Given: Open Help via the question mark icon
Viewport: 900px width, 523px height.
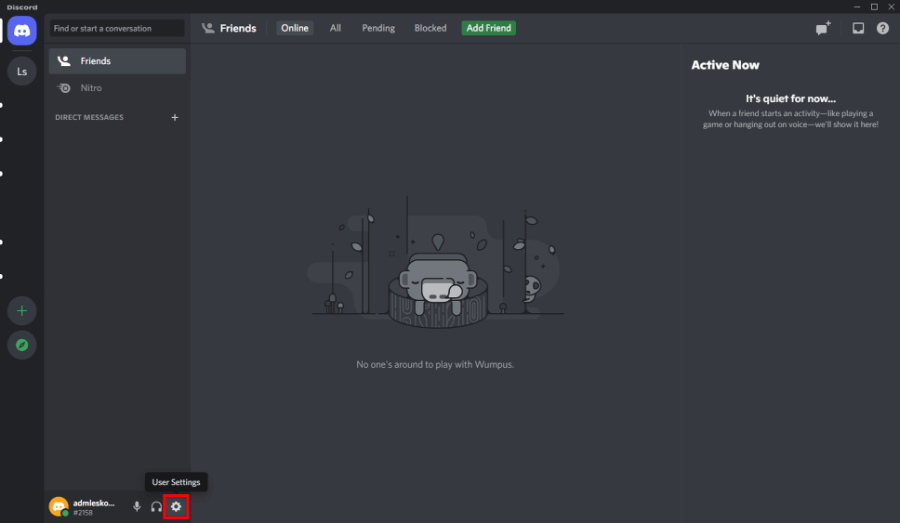Looking at the screenshot, I should (x=883, y=28).
